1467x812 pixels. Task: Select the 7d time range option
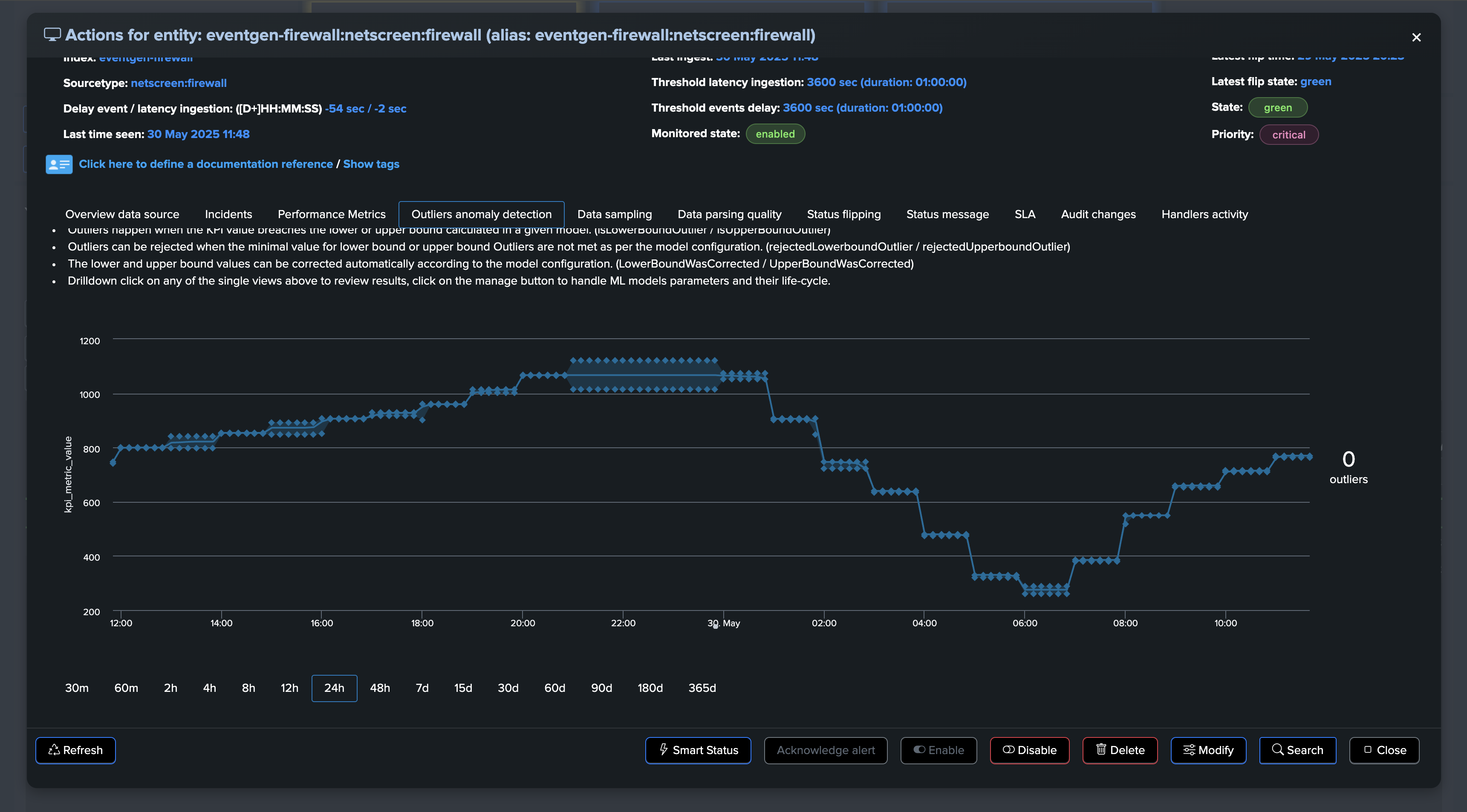point(422,688)
